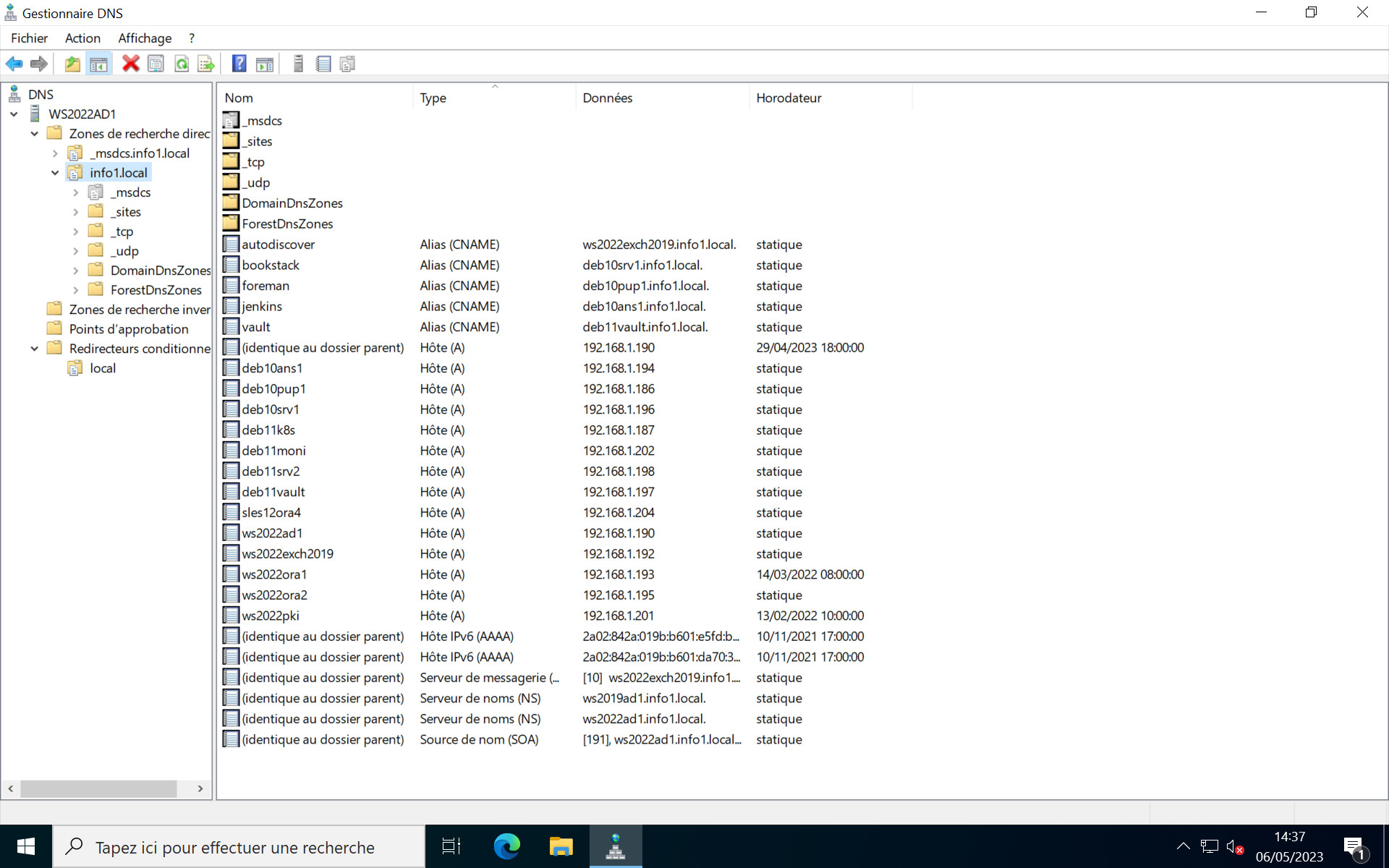1389x868 pixels.
Task: Open Help with the blue question icon
Action: click(x=239, y=64)
